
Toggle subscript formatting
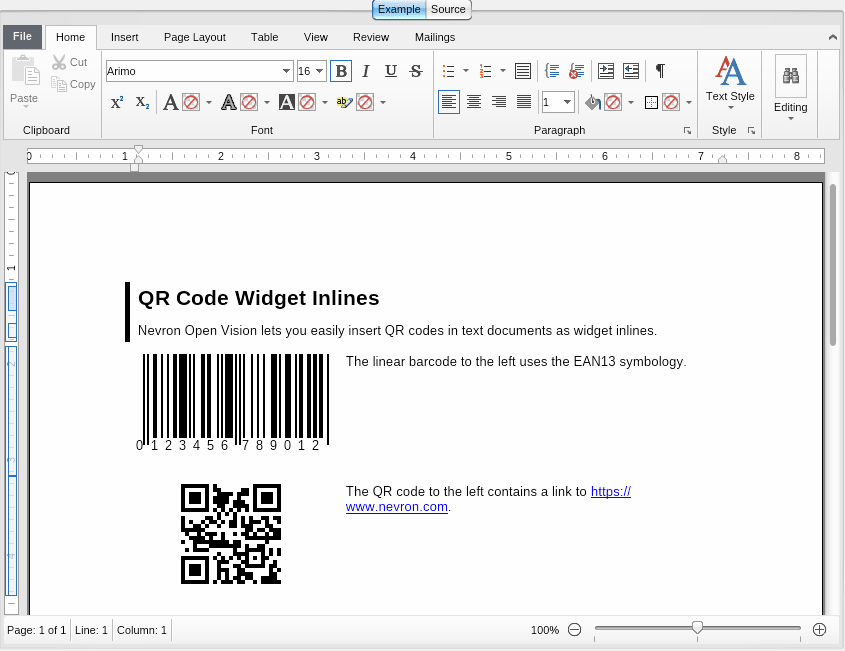pyautogui.click(x=142, y=102)
